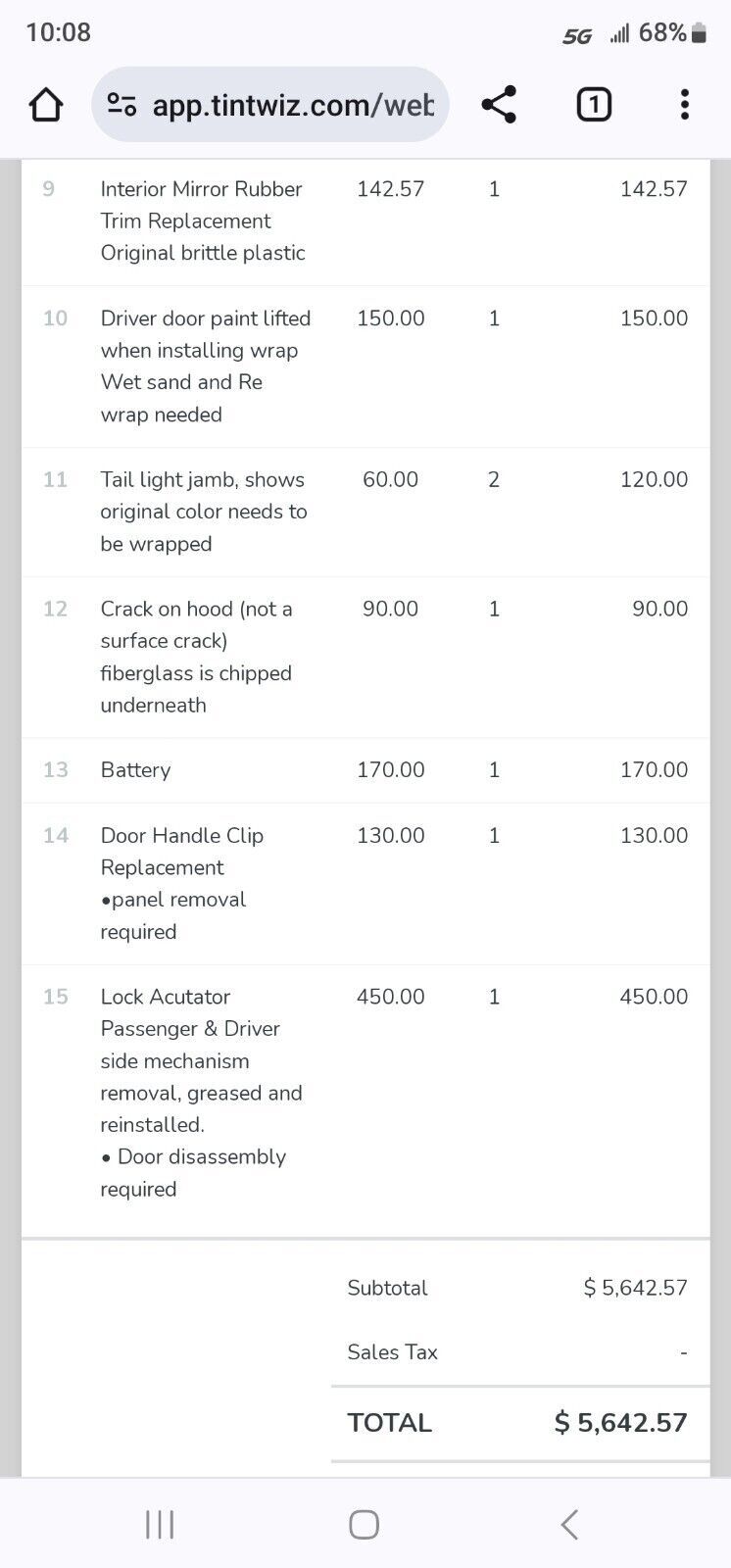This screenshot has width=731, height=1568.
Task: Tap the site settings icon in address bar
Action: pos(122,105)
